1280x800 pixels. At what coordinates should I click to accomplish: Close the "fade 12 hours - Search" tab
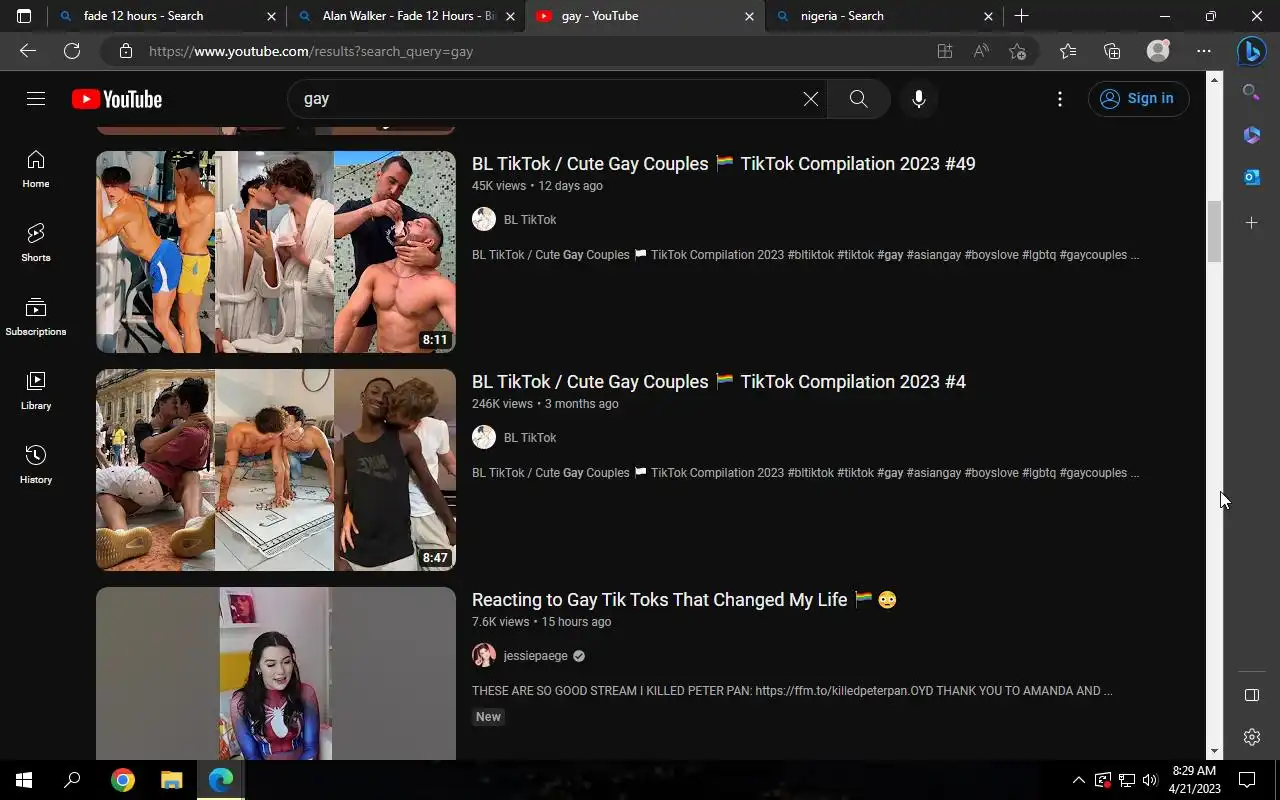271,16
